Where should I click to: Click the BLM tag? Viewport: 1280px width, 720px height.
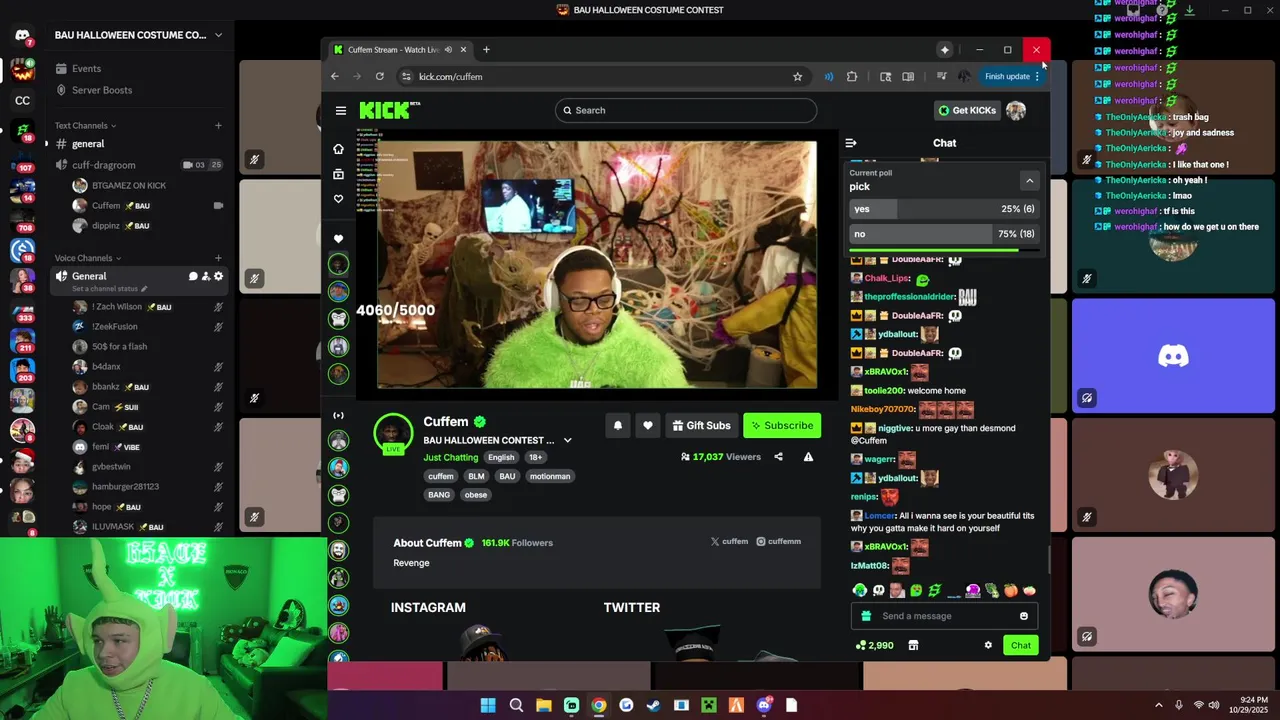click(x=476, y=476)
